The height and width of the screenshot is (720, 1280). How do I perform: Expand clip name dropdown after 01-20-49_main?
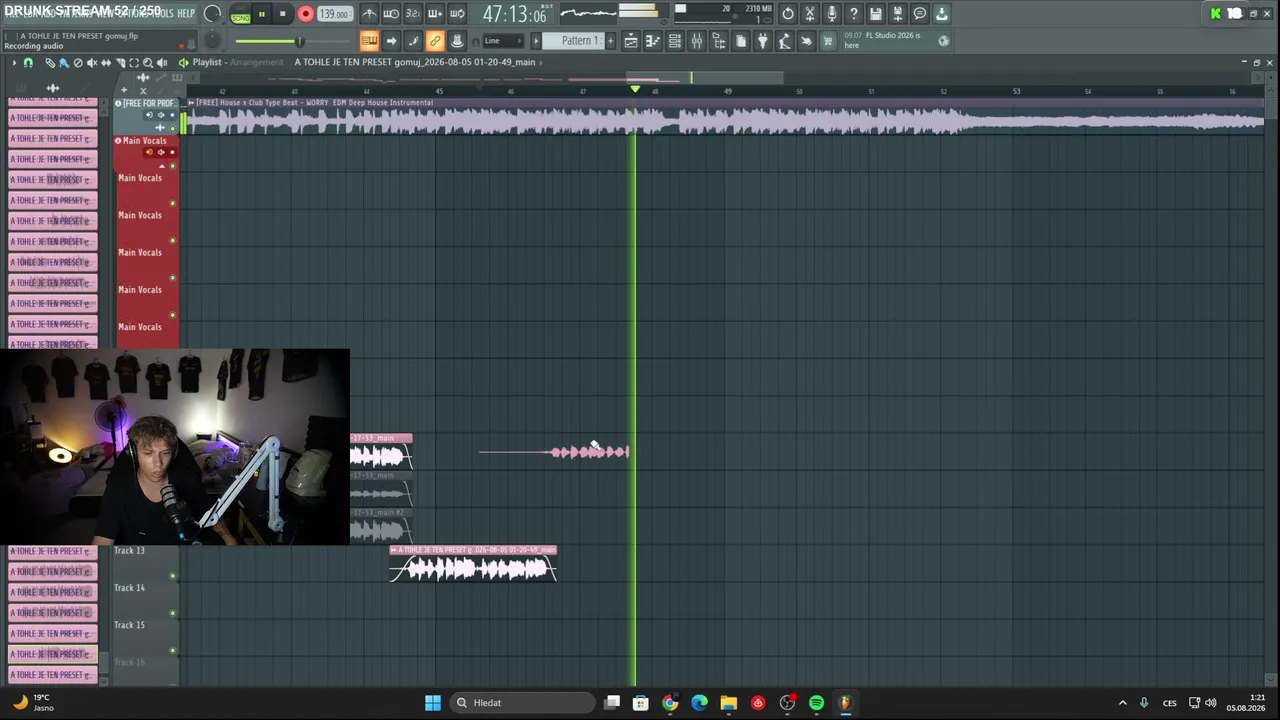(541, 62)
